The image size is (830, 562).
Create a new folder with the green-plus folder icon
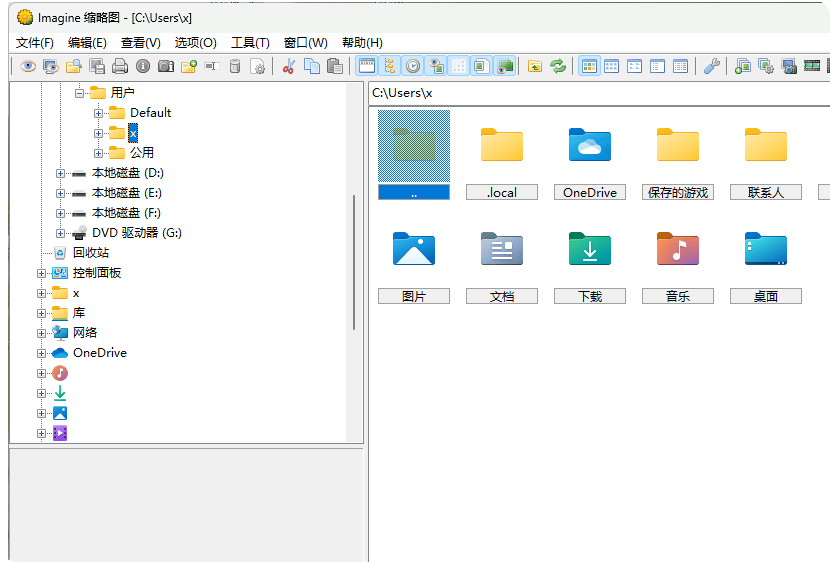[x=189, y=66]
